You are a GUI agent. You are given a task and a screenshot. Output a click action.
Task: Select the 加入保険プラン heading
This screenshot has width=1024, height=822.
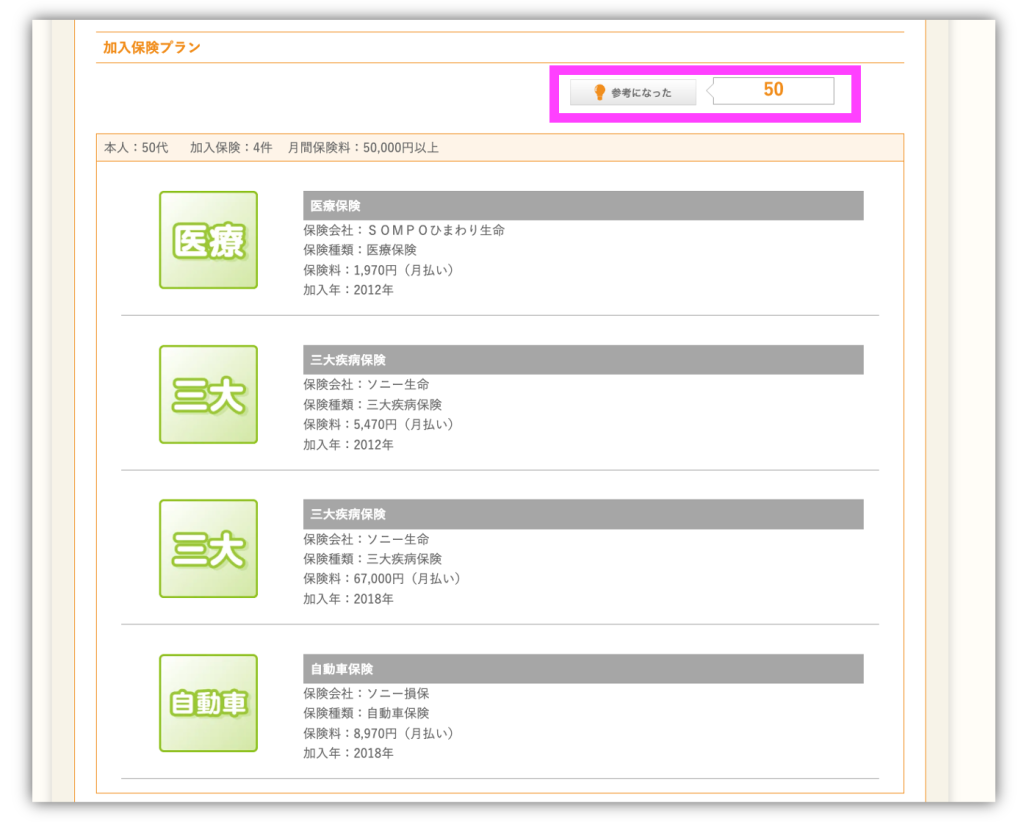point(152,48)
